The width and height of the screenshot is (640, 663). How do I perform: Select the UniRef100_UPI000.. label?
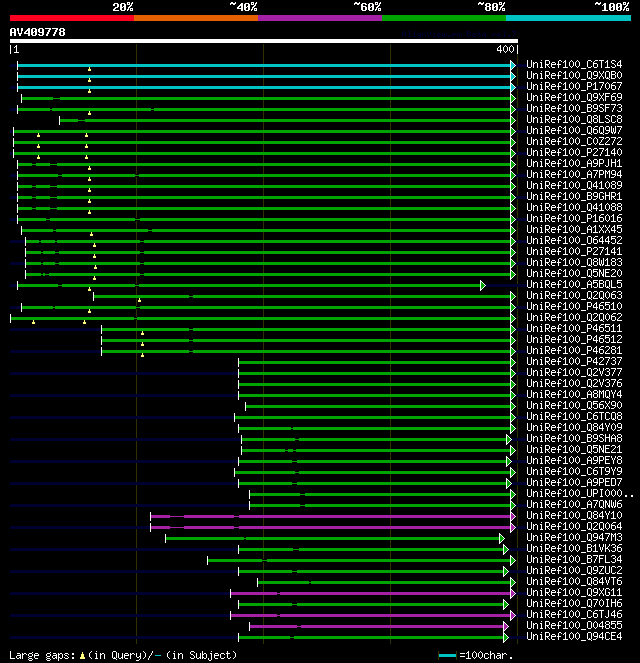(x=580, y=493)
